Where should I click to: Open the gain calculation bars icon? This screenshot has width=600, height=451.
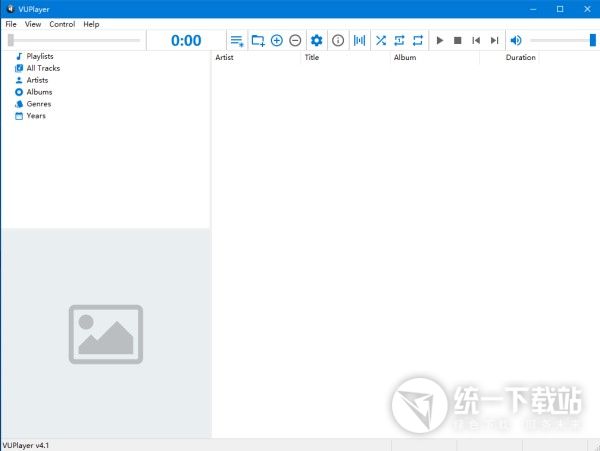pyautogui.click(x=360, y=40)
